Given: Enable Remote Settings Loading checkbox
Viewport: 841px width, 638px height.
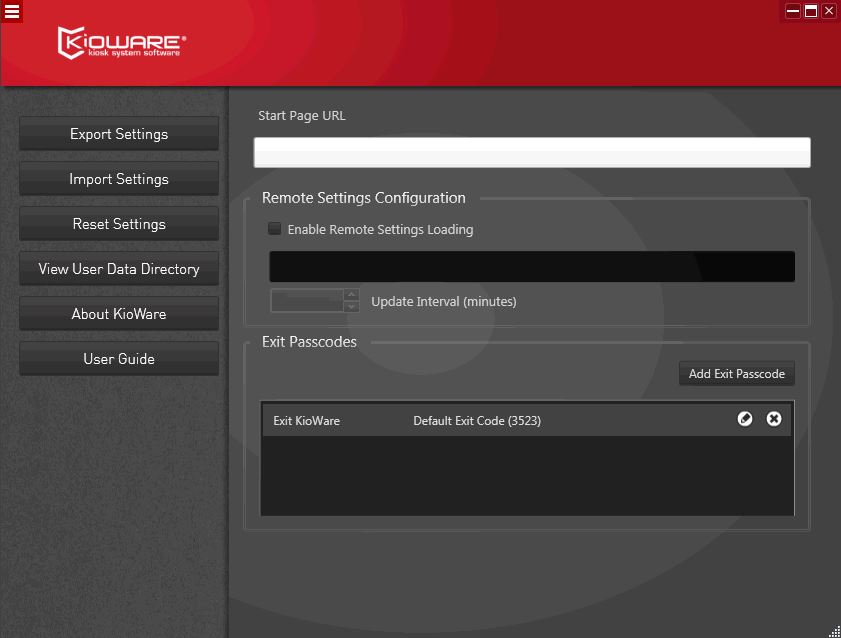Looking at the screenshot, I should pyautogui.click(x=275, y=229).
